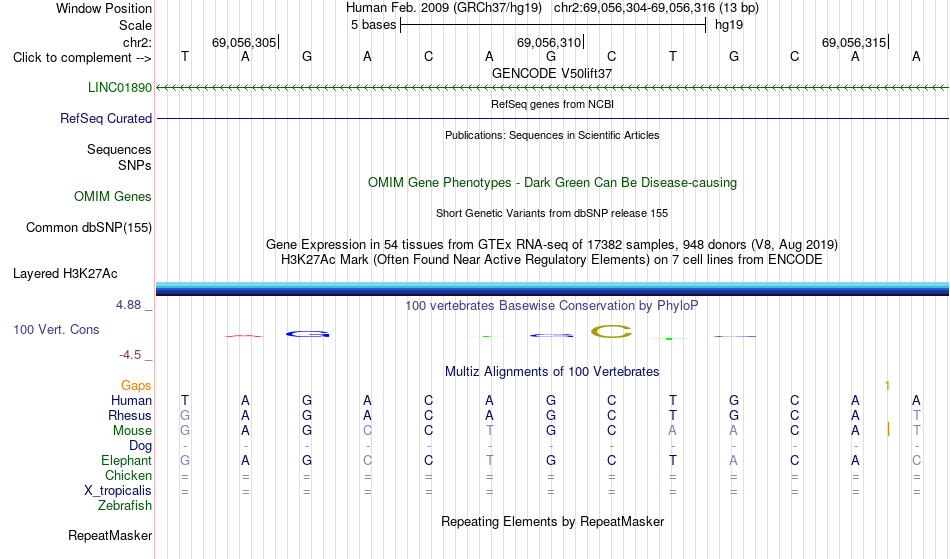The width and height of the screenshot is (950, 559).
Task: Click the hg19 label beside scale bar
Action: [729, 25]
